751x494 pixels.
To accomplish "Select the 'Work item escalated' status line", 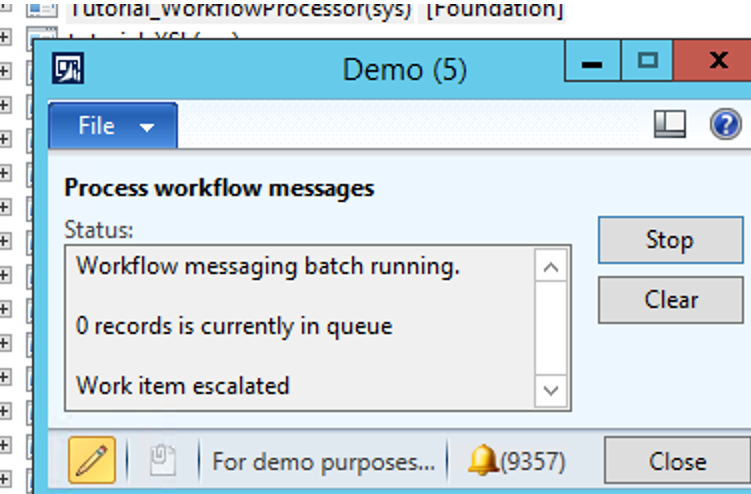I will point(182,385).
